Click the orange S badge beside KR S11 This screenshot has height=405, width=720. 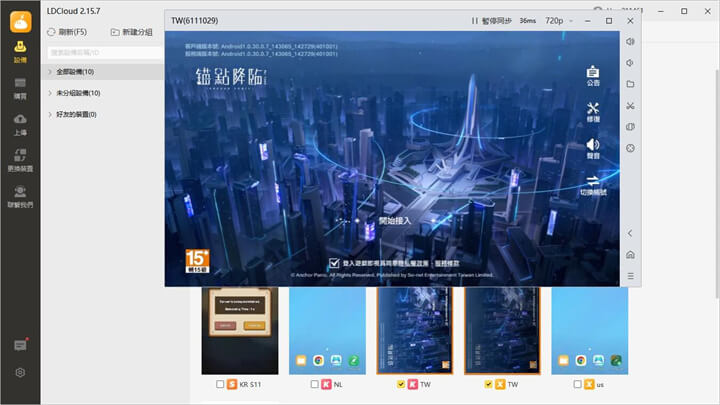[x=232, y=384]
